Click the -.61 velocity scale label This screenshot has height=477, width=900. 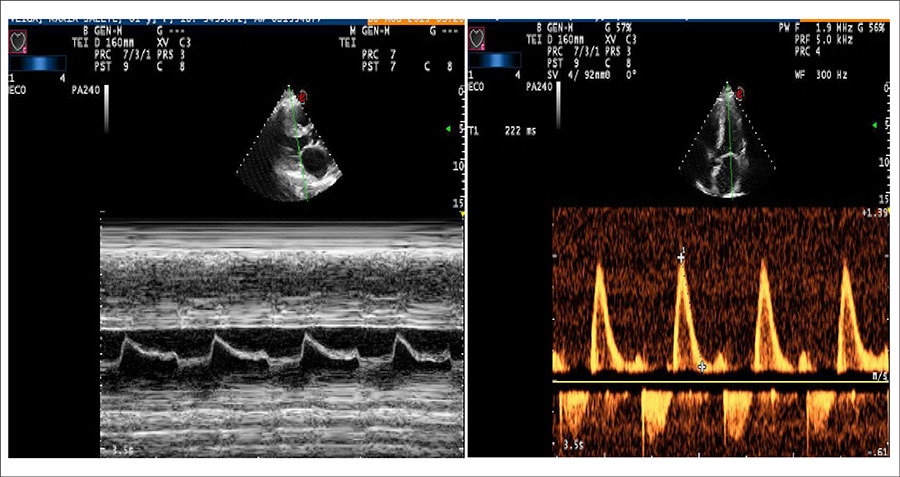878,452
